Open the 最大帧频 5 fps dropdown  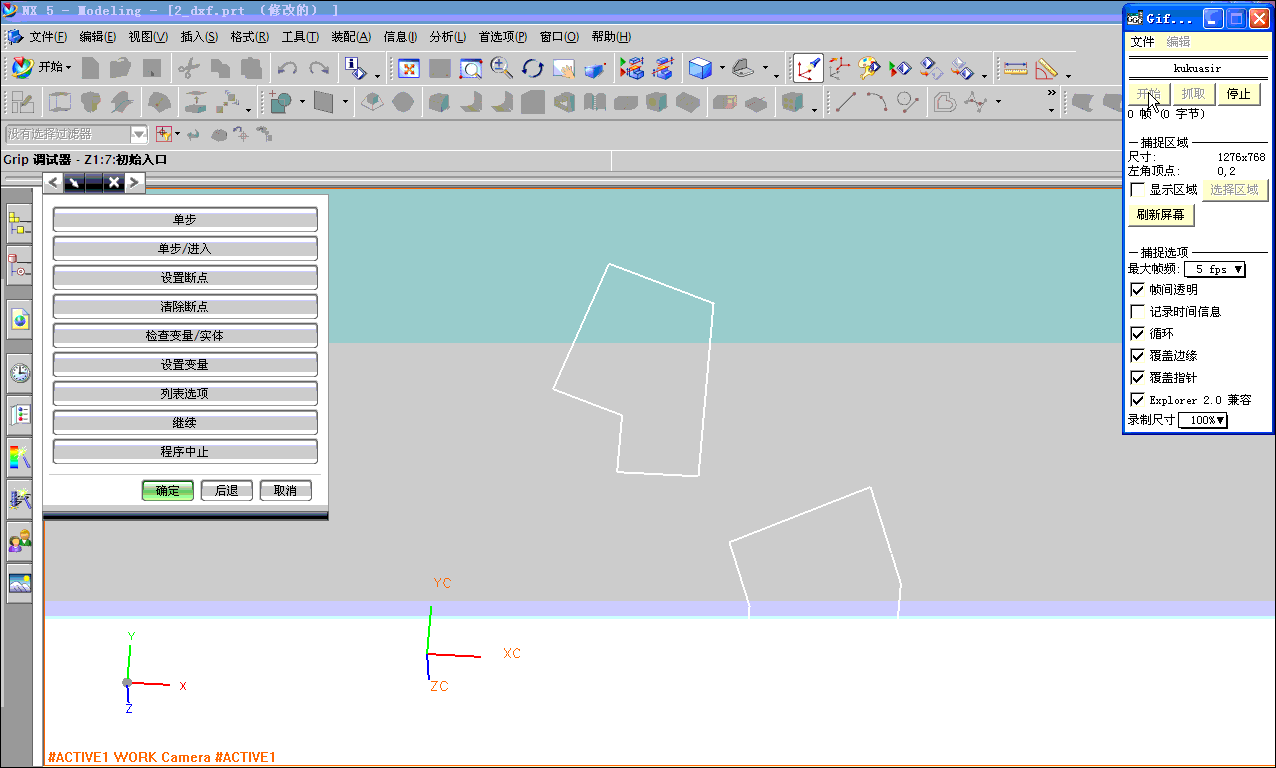pos(1215,269)
